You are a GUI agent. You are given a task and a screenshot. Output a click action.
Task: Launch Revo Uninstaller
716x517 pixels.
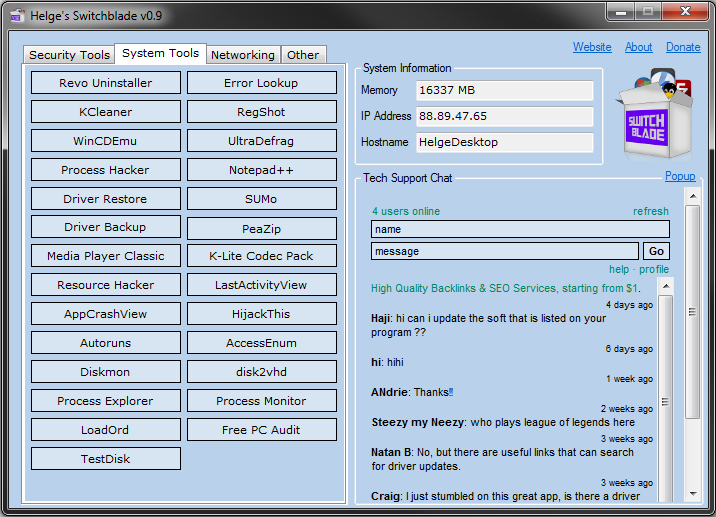(x=105, y=83)
